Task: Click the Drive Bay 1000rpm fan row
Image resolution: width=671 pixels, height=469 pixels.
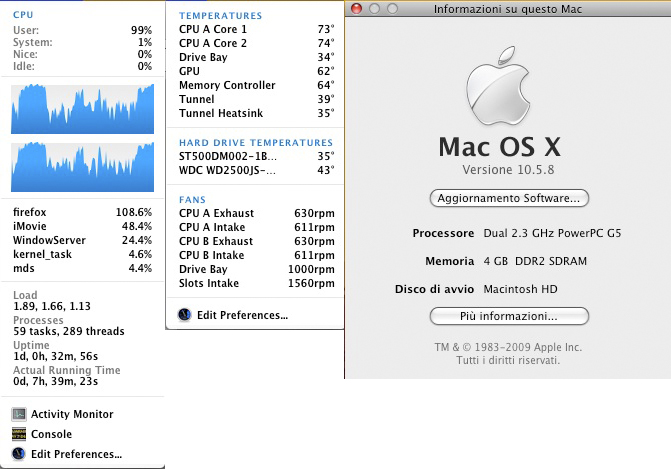Action: tap(255, 269)
